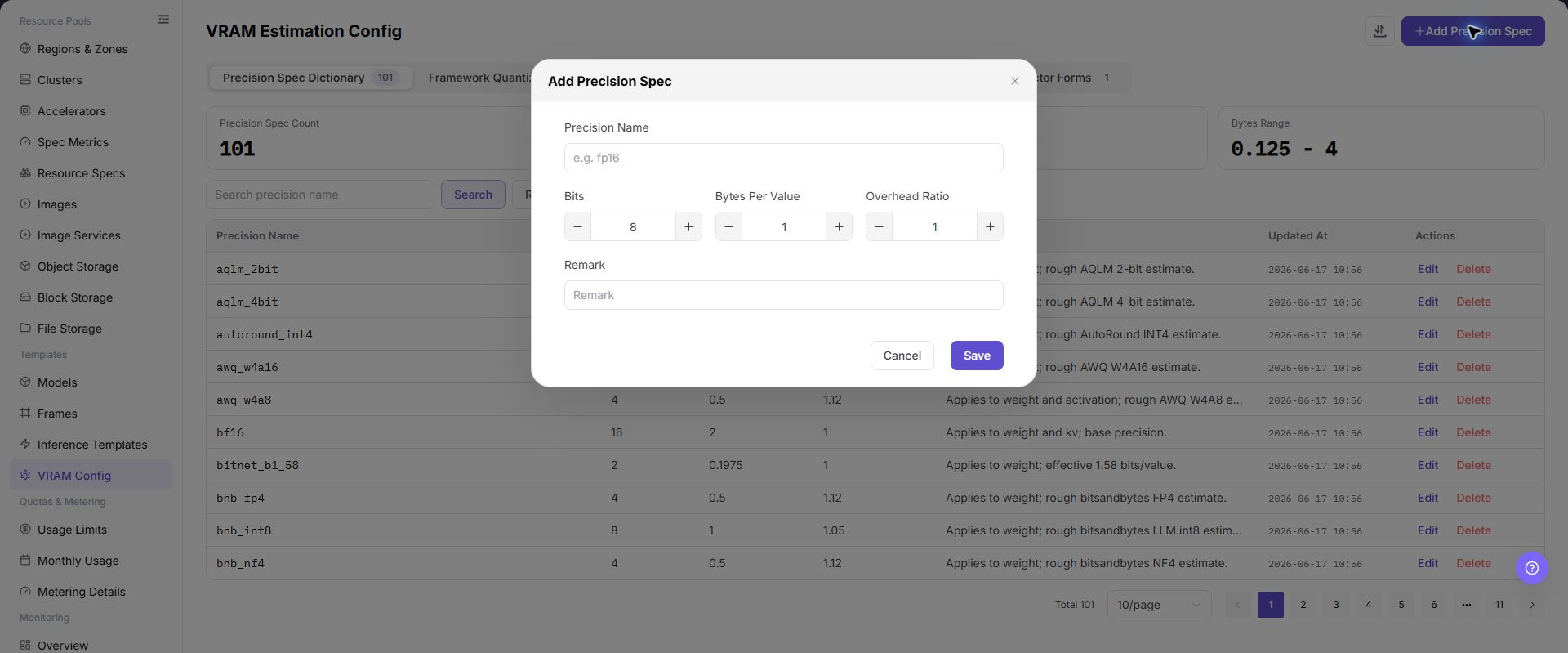Delete the aqlm_4bit row
Image resolution: width=1568 pixels, height=653 pixels.
[x=1473, y=302]
